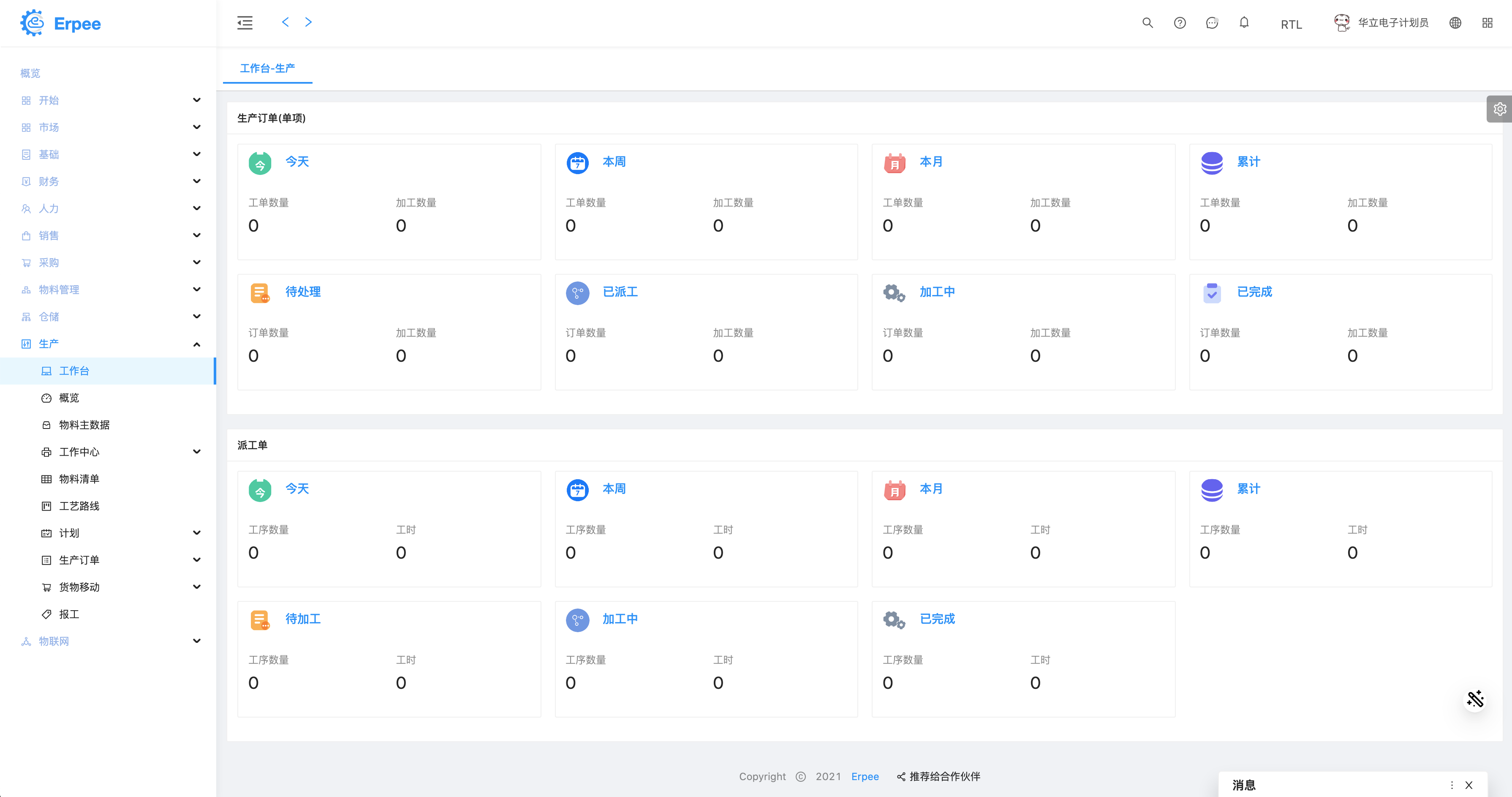Viewport: 1512px width, 797px height.
Task: Open the chat message bubble icon
Action: coord(1212,23)
